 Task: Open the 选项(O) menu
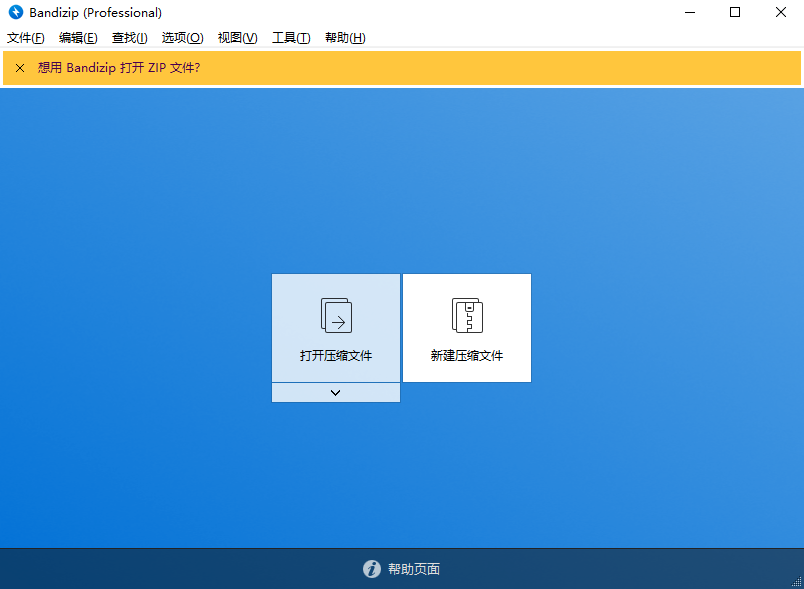click(x=182, y=38)
